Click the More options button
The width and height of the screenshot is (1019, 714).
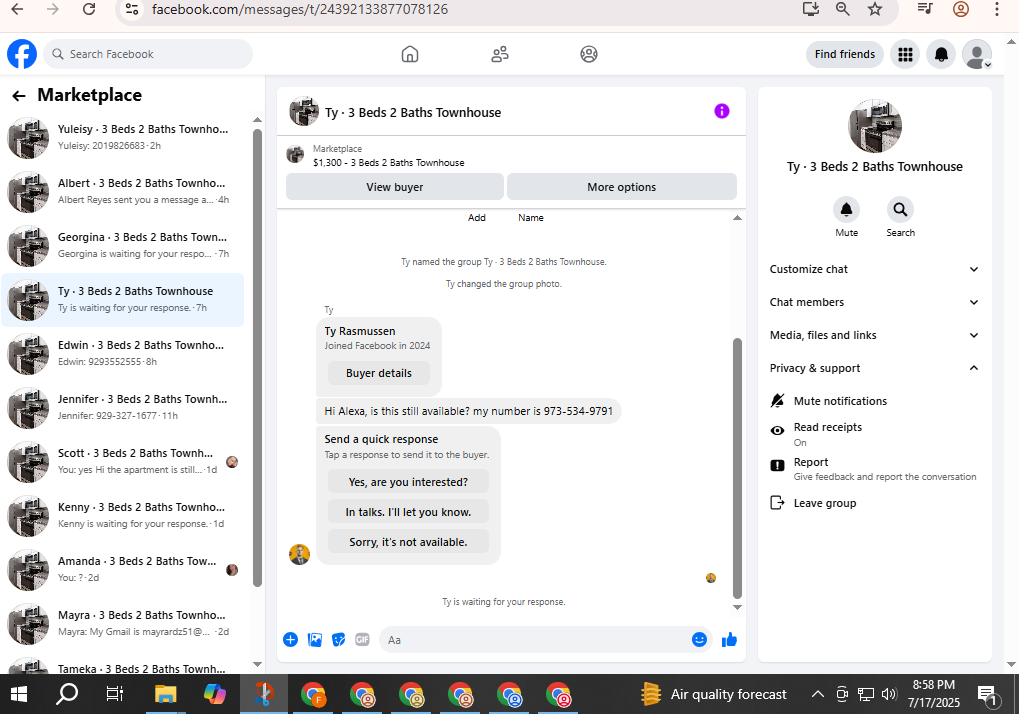(621, 187)
